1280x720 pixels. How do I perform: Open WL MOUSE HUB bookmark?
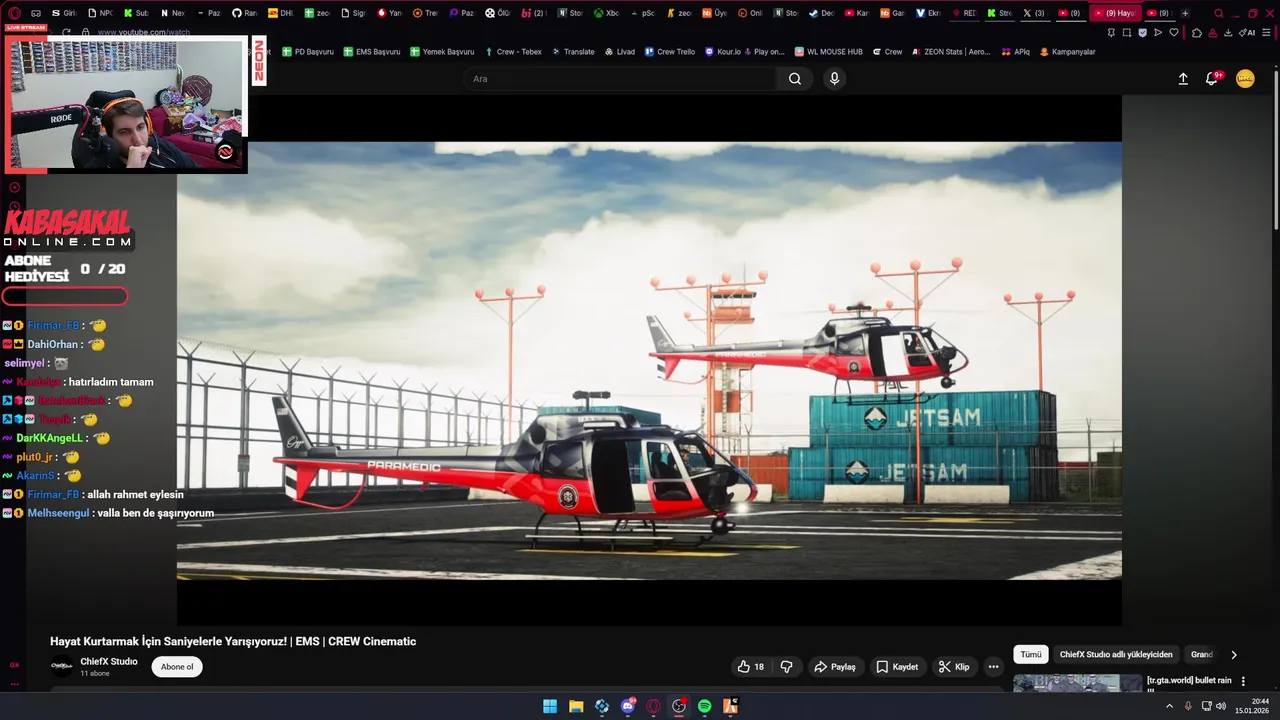[828, 52]
